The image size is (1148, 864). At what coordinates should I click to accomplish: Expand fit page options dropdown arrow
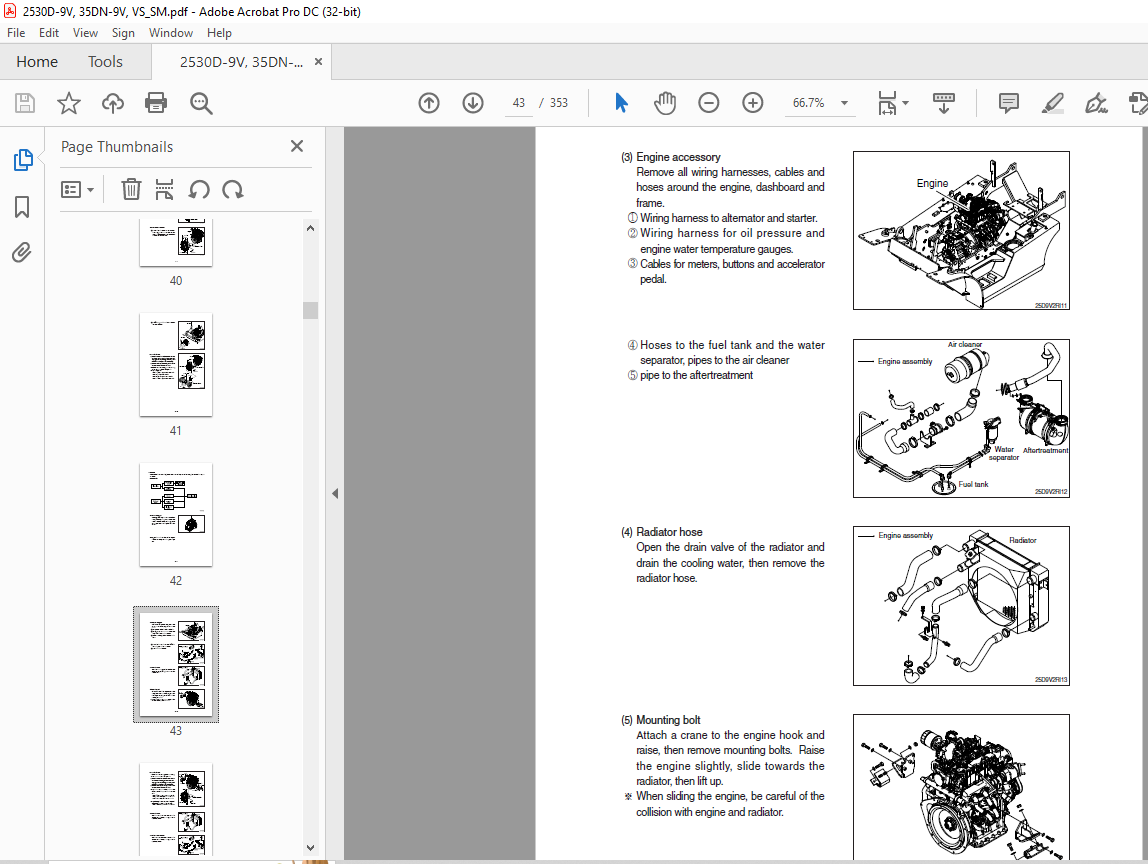906,103
